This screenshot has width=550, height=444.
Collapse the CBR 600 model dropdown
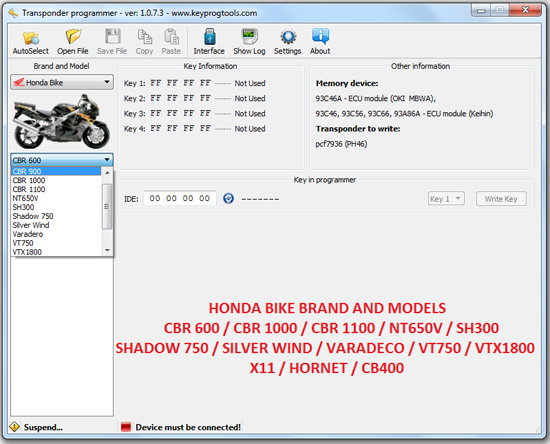(62, 160)
